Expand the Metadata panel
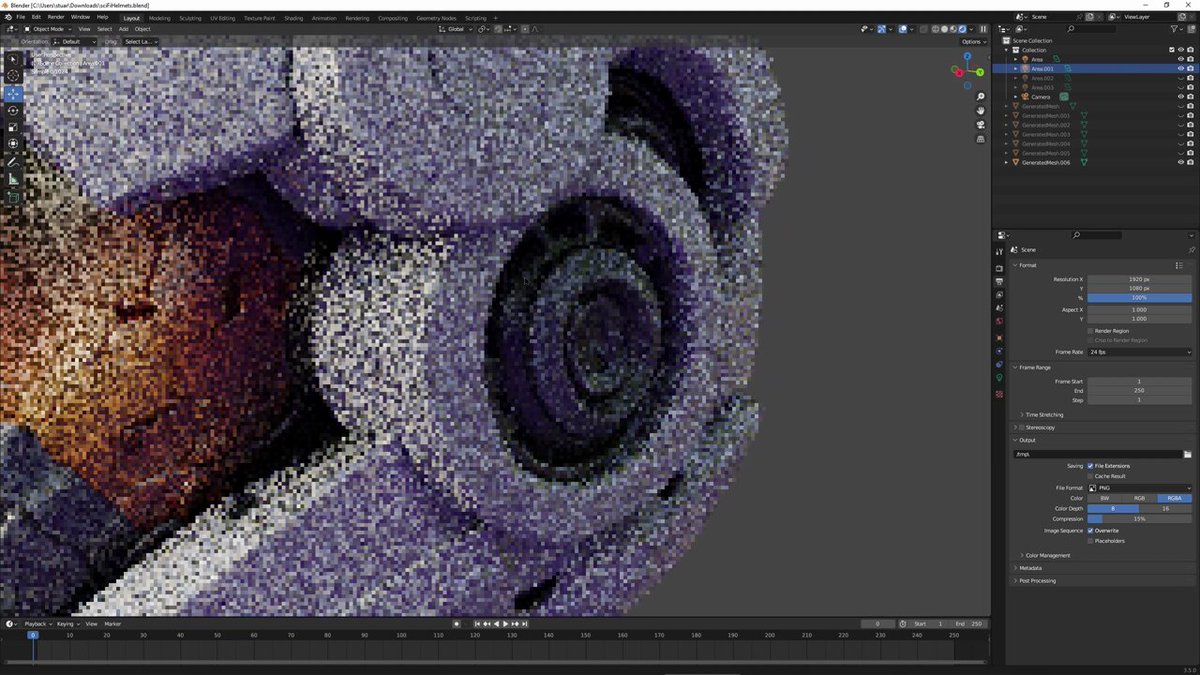Screen dimensions: 1200x675 pyautogui.click(x=1030, y=568)
